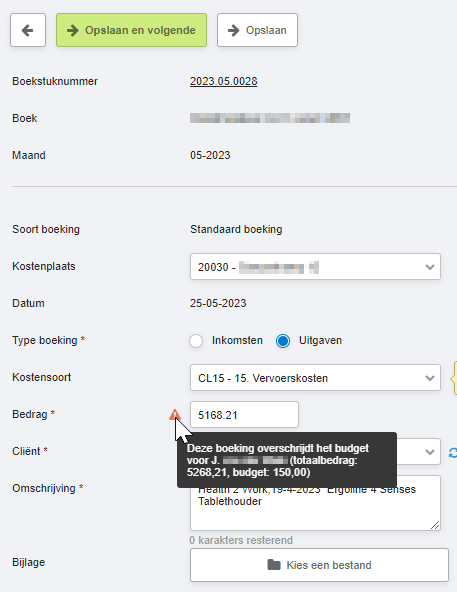
Task: Open the Kostenplaats dropdown
Action: click(x=315, y=267)
